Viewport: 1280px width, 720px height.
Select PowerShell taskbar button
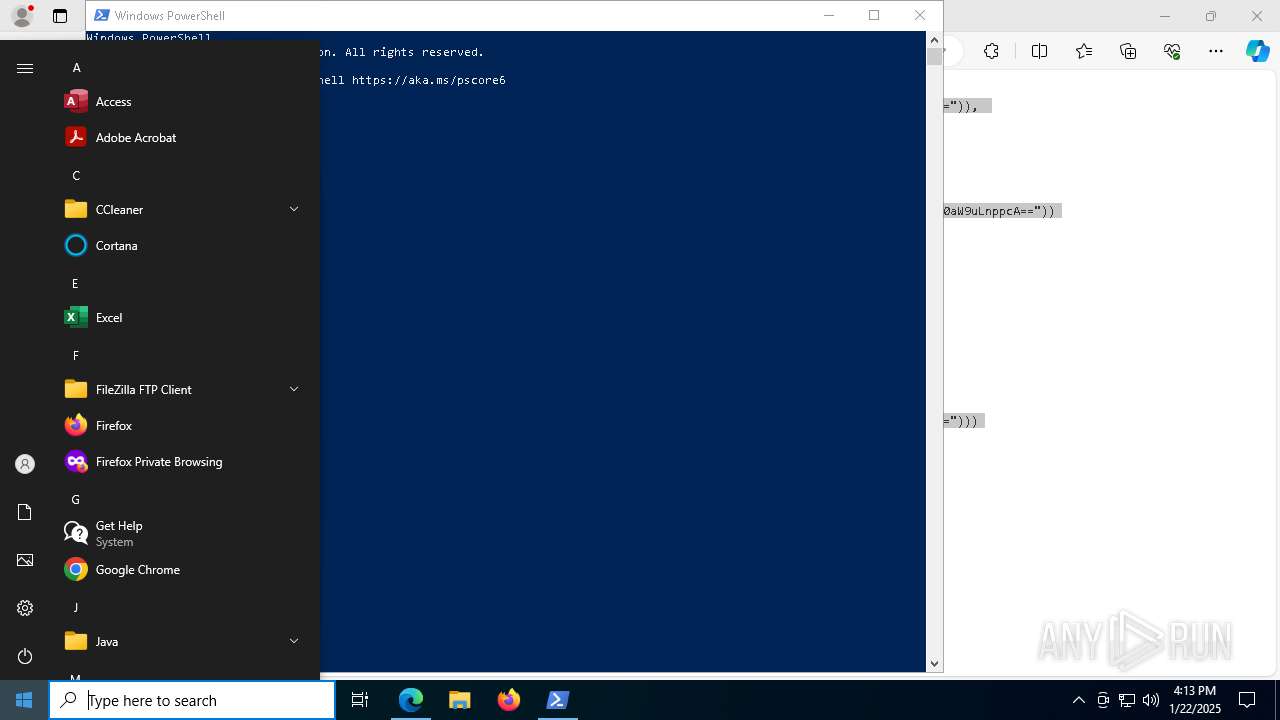pos(558,700)
